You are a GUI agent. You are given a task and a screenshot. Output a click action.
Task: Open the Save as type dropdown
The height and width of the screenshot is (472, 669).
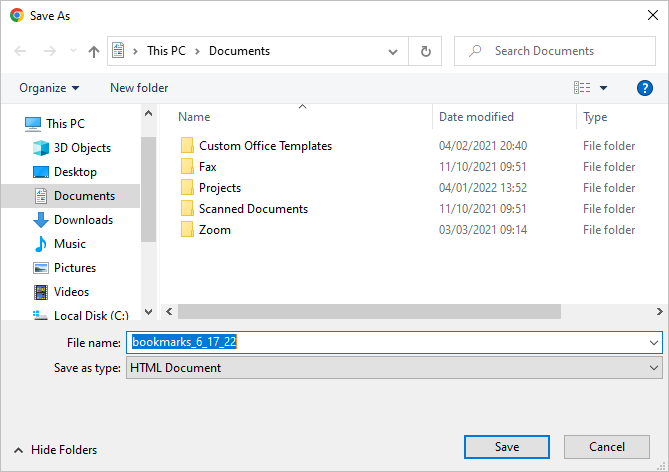[393, 368]
